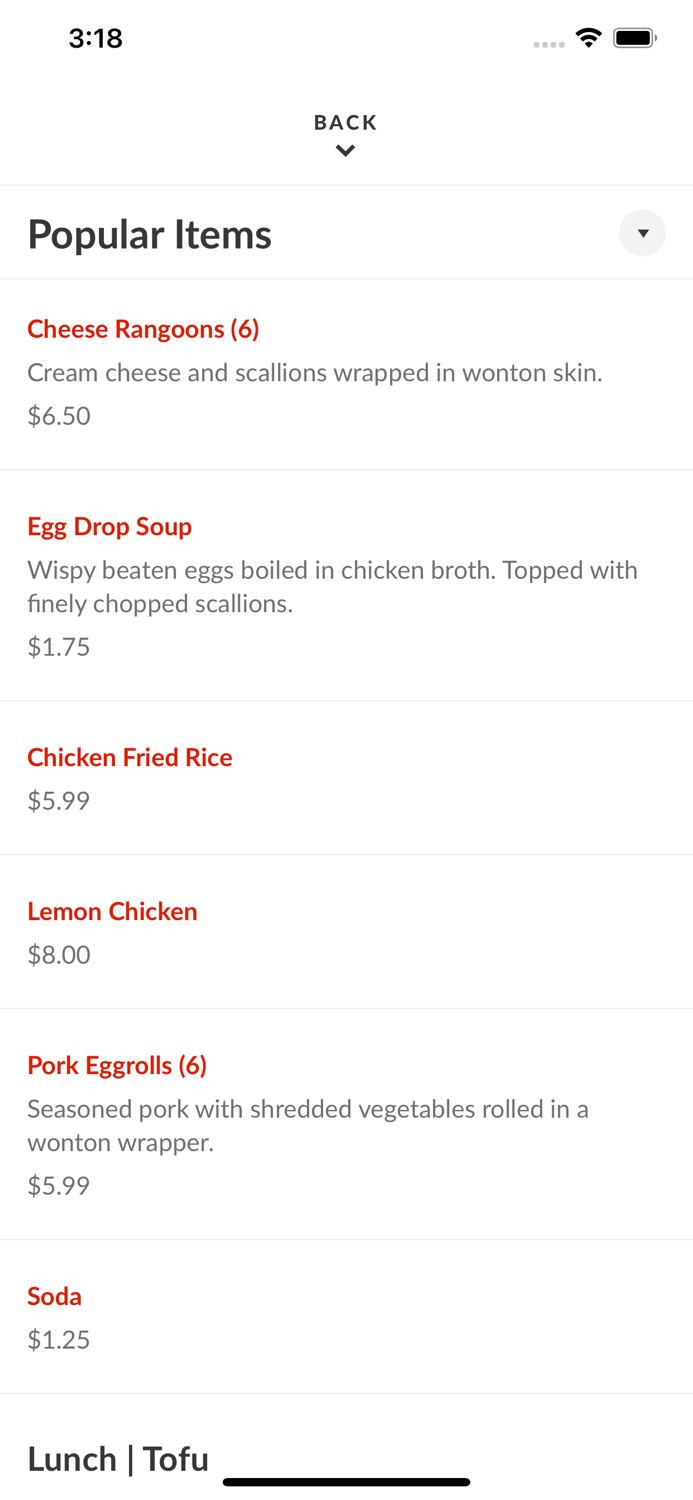Select Cheese Rangoons (6) item
The width and height of the screenshot is (693, 1500).
coord(143,329)
